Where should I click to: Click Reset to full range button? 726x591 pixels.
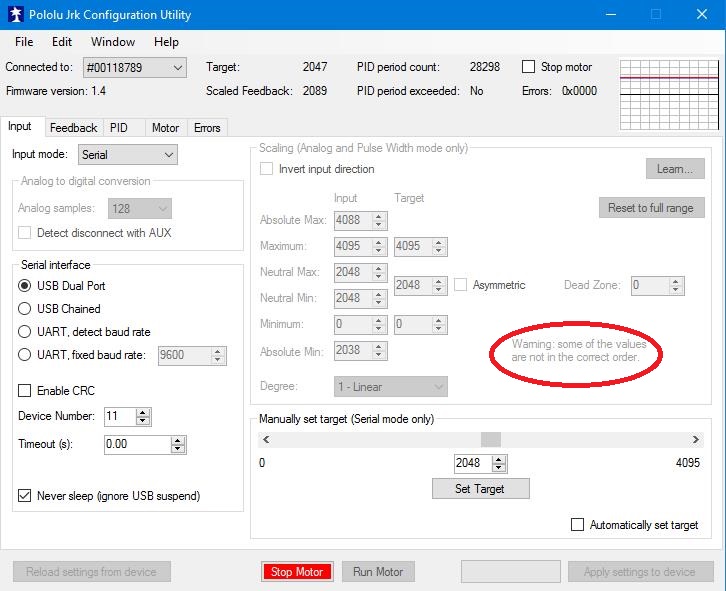[x=651, y=207]
